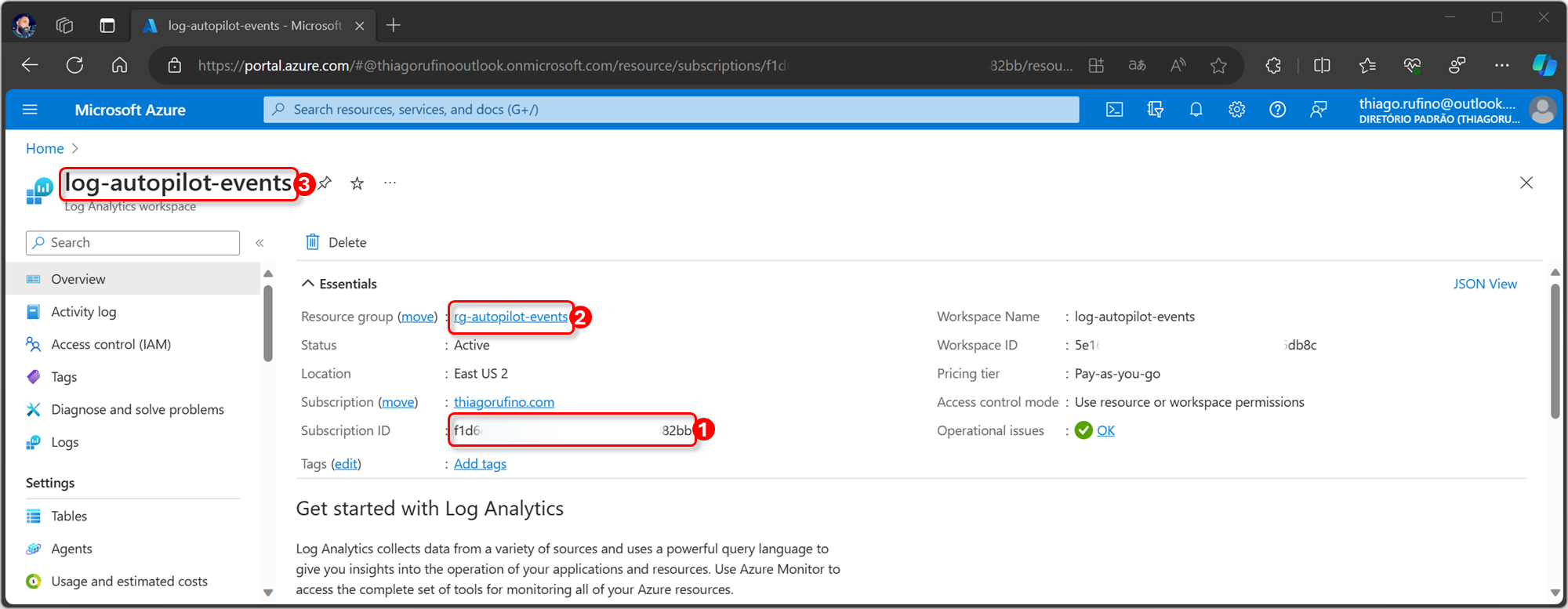
Task: Open the more options ellipsis beside title
Action: (x=390, y=183)
